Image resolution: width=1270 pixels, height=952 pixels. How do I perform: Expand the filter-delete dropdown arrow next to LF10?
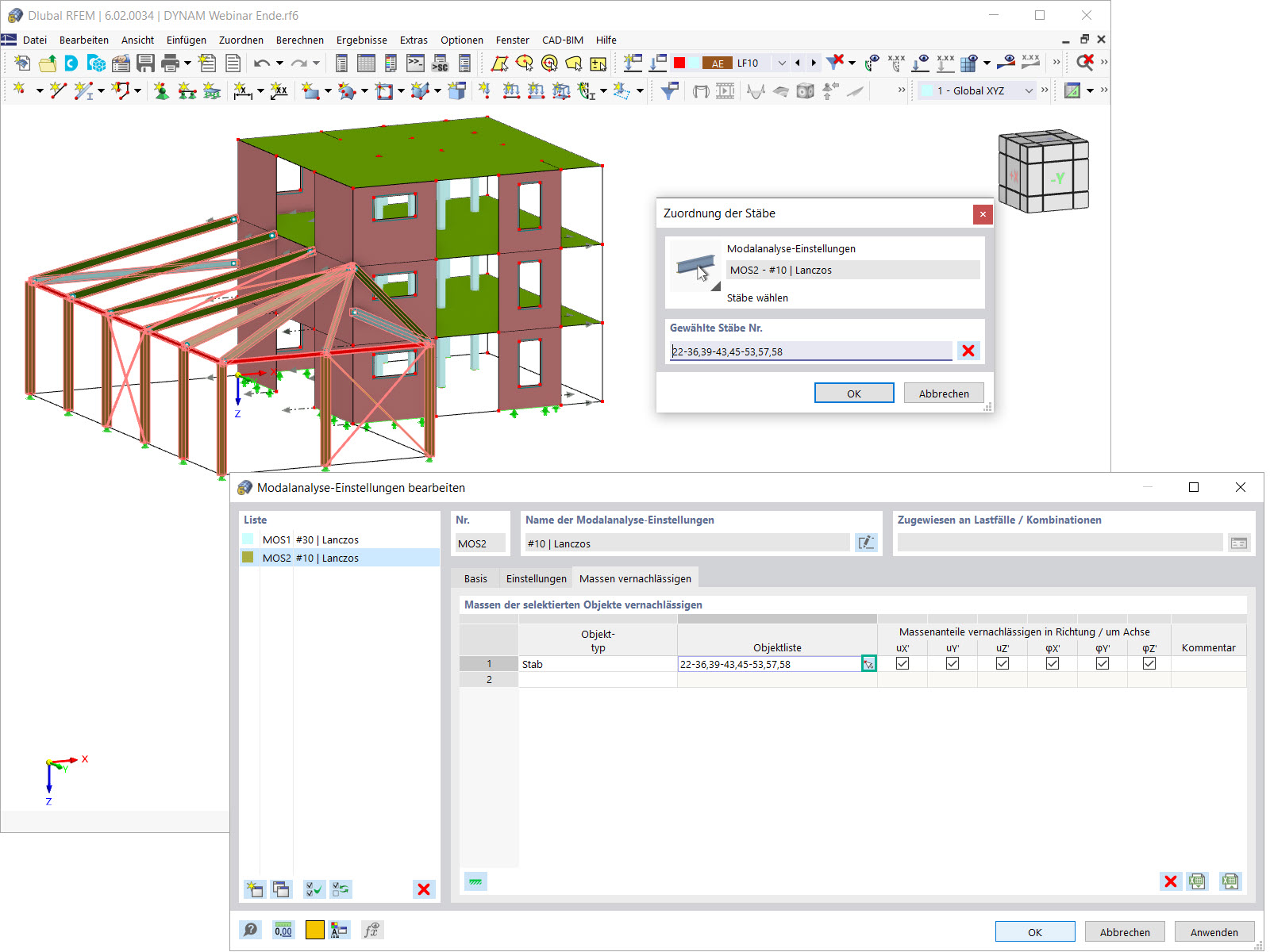[x=852, y=63]
